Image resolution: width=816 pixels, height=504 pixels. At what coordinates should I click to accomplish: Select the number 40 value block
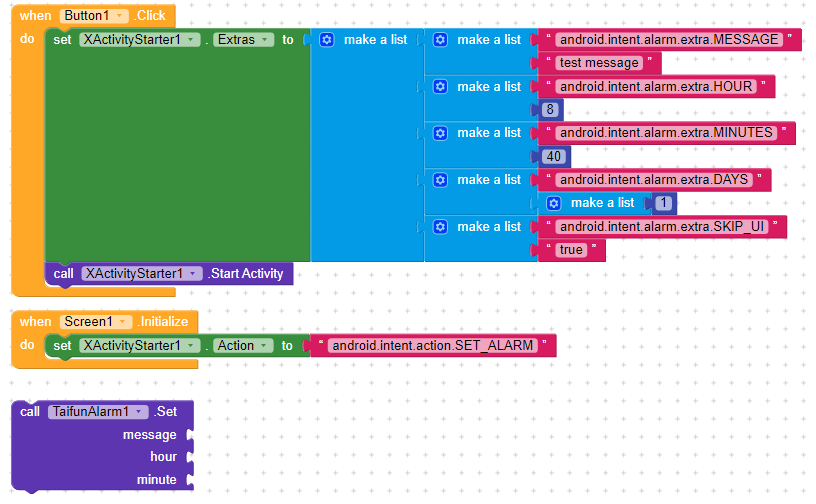[x=554, y=156]
